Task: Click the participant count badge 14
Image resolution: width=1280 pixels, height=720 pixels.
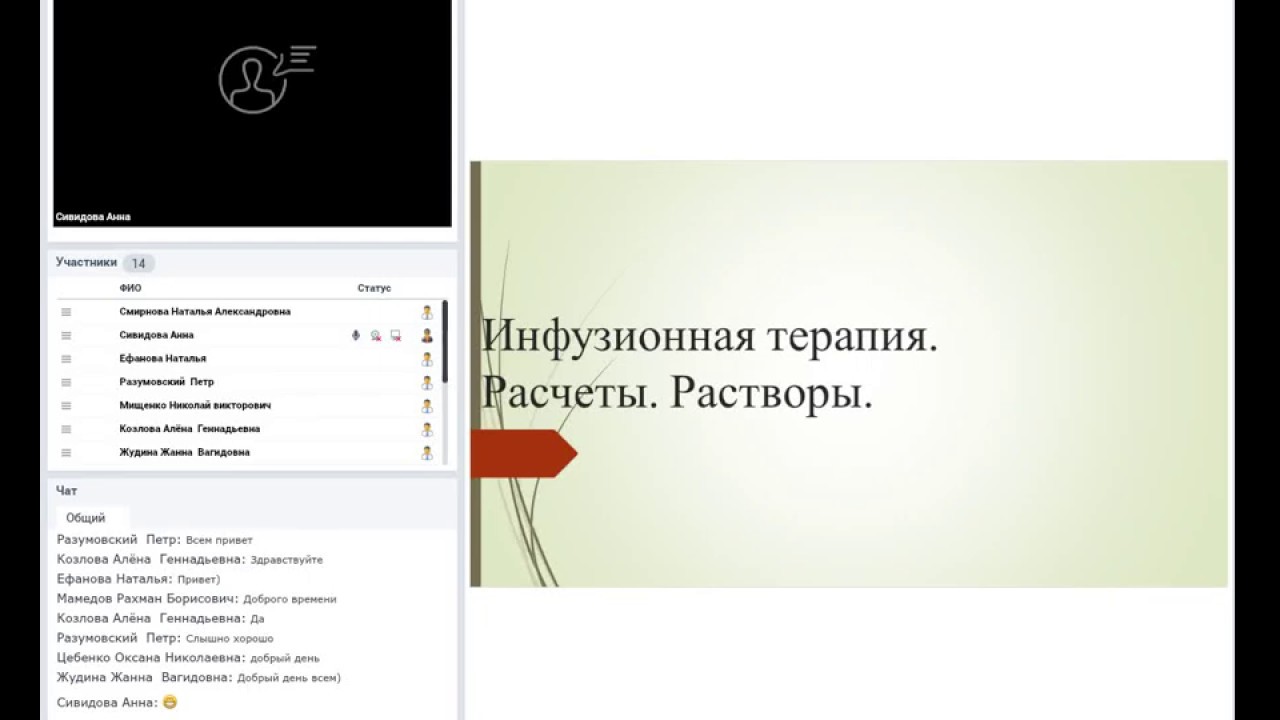Action: point(138,264)
